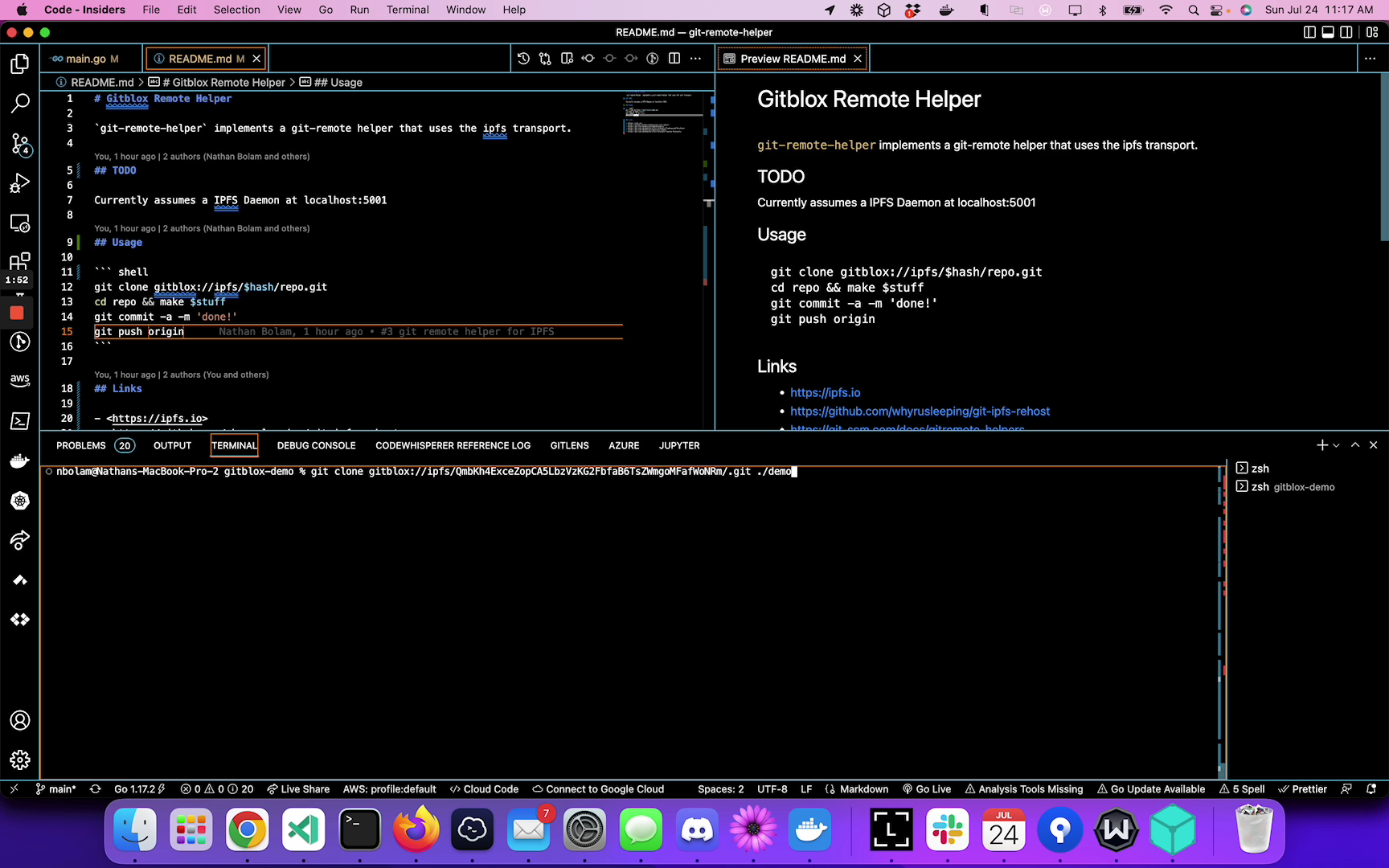Open the https://ipfs.io preview link

[826, 392]
